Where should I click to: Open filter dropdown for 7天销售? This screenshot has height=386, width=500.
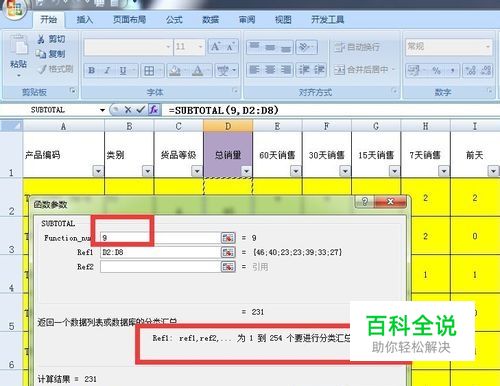click(444, 171)
